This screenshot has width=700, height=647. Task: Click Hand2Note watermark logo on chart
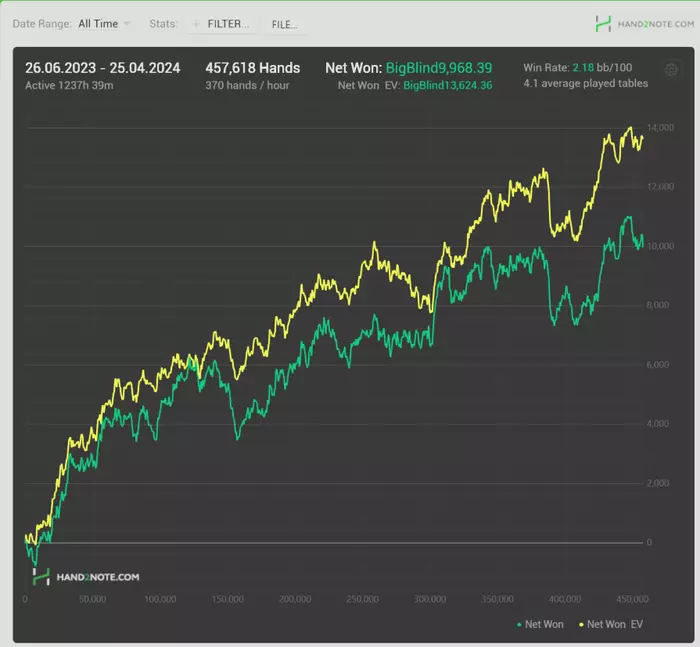pyautogui.click(x=85, y=577)
